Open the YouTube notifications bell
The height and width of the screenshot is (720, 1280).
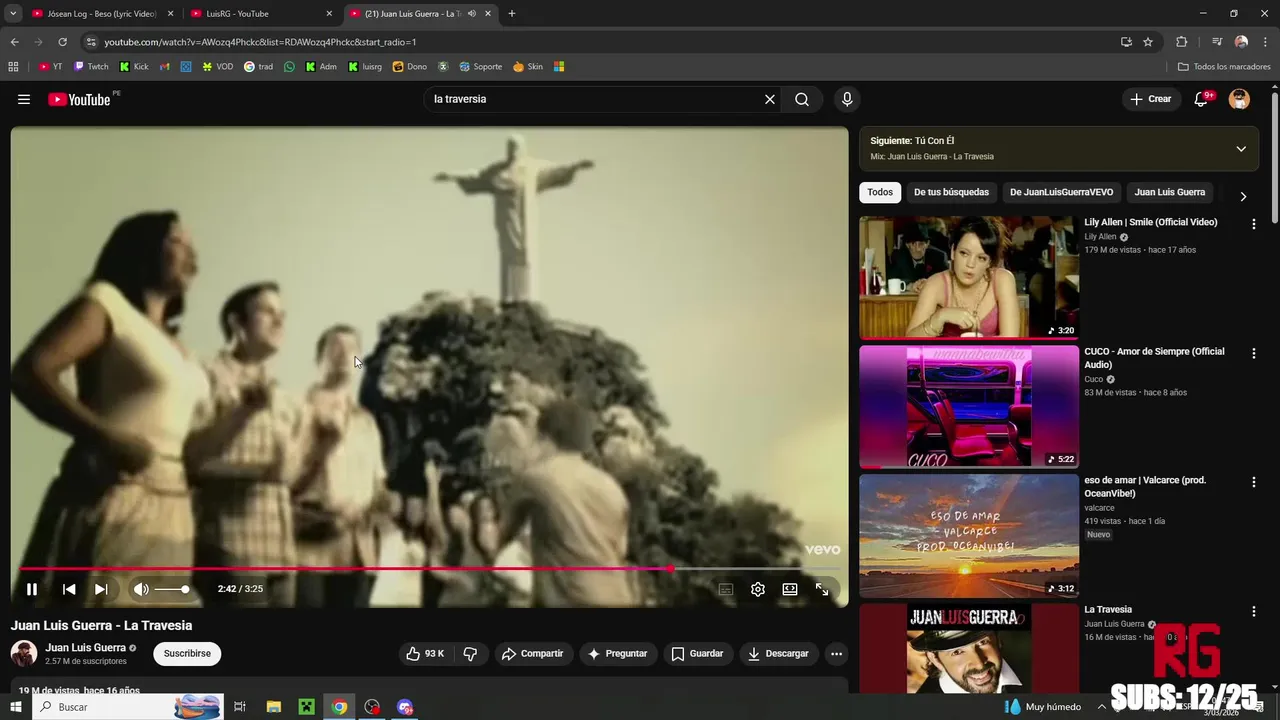1202,99
